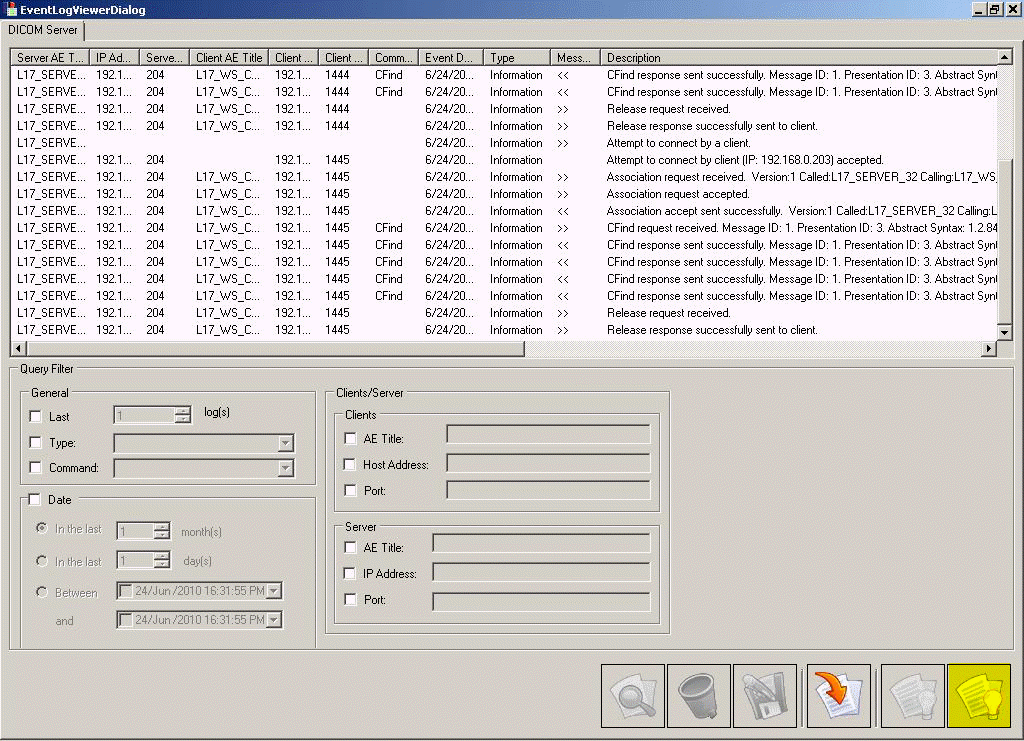
Task: Click the trash bin delete logs button
Action: [x=698, y=696]
